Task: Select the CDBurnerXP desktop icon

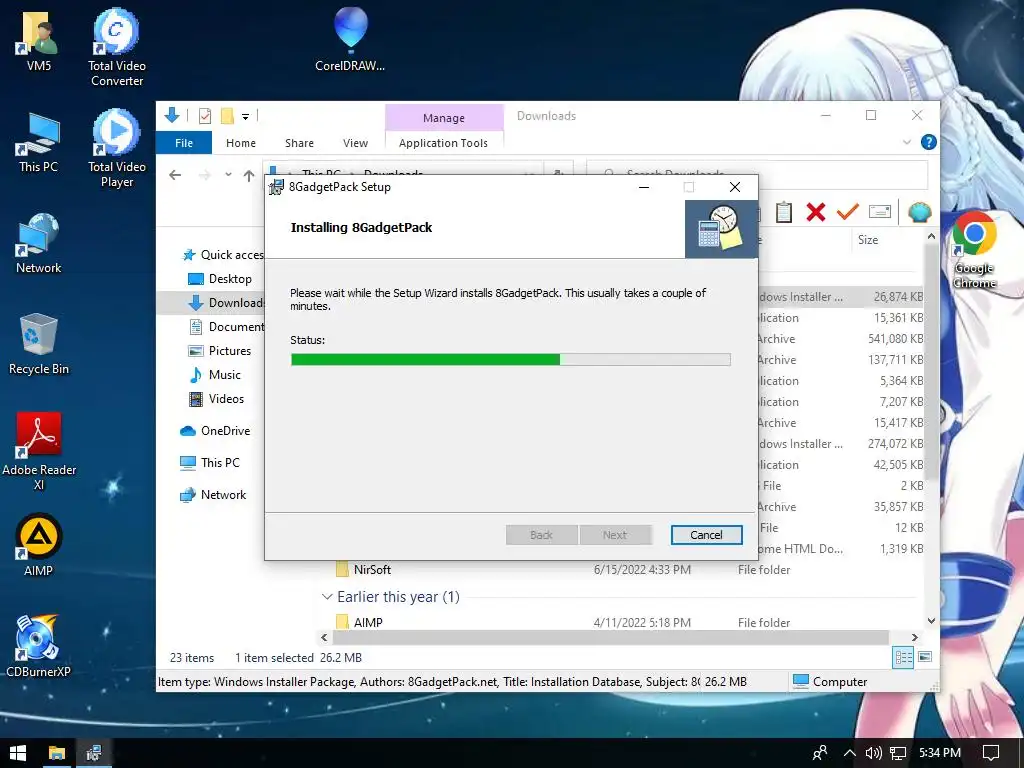Action: tap(39, 647)
